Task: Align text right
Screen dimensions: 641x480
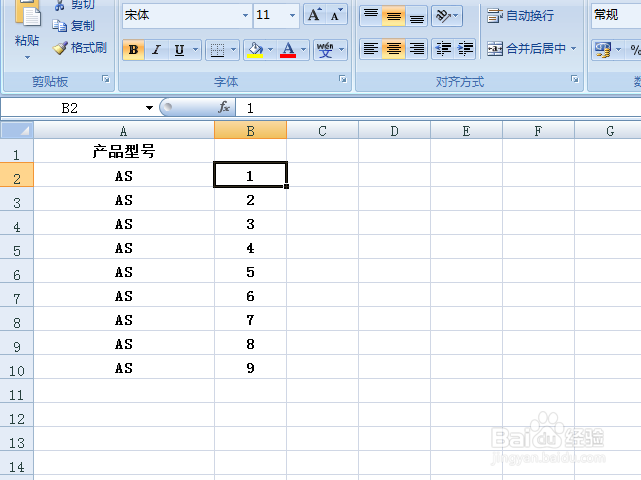Action: 416,49
